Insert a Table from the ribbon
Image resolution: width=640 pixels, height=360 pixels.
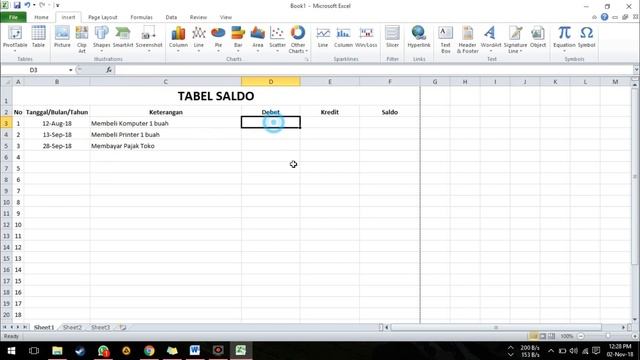pos(38,37)
